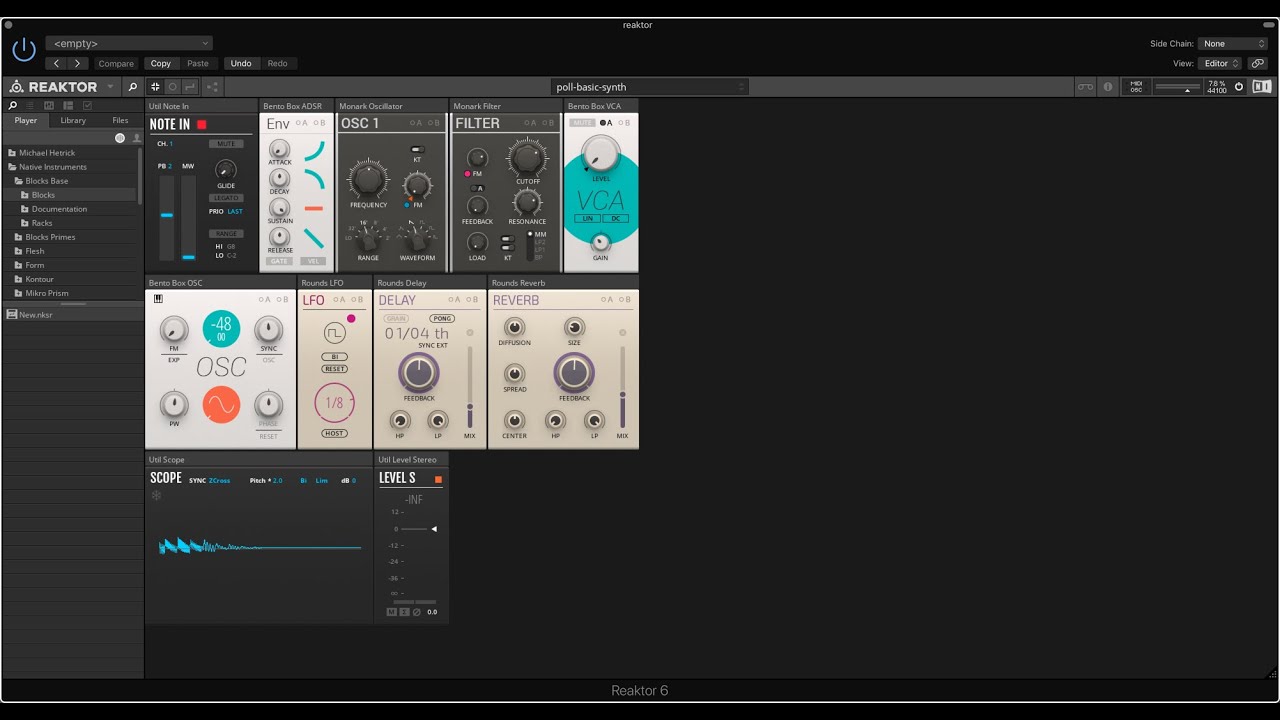
Task: Open the info hints icon
Action: 1107,87
